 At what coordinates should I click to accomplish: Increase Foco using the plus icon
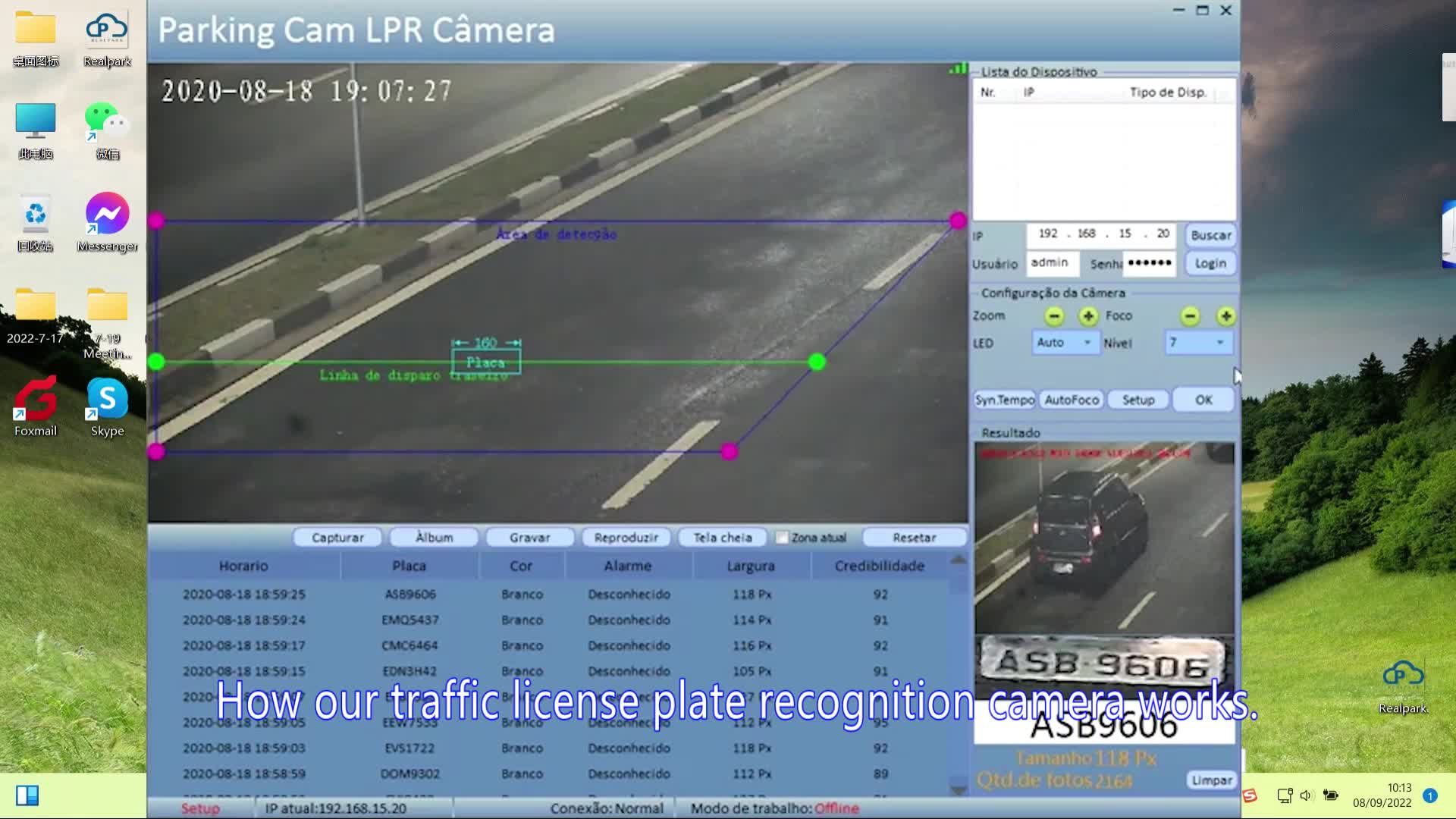1226,316
